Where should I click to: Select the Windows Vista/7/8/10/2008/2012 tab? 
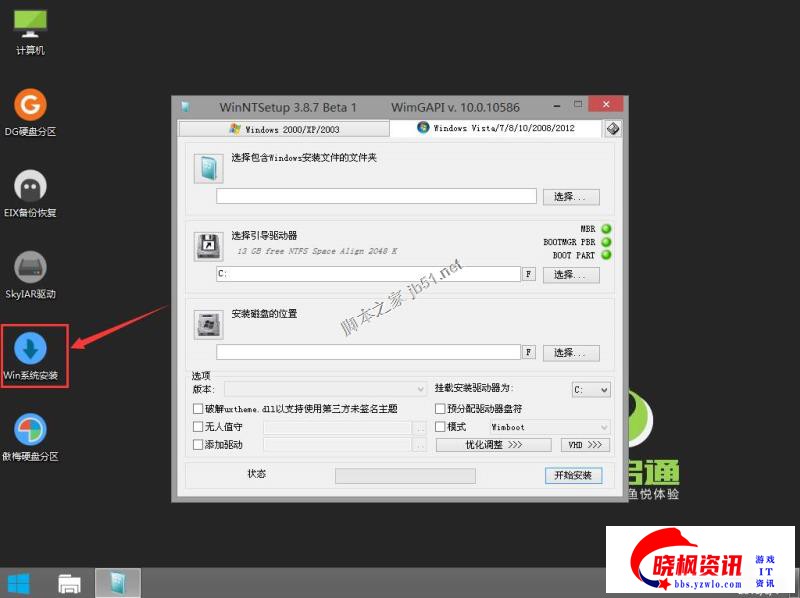(496, 128)
